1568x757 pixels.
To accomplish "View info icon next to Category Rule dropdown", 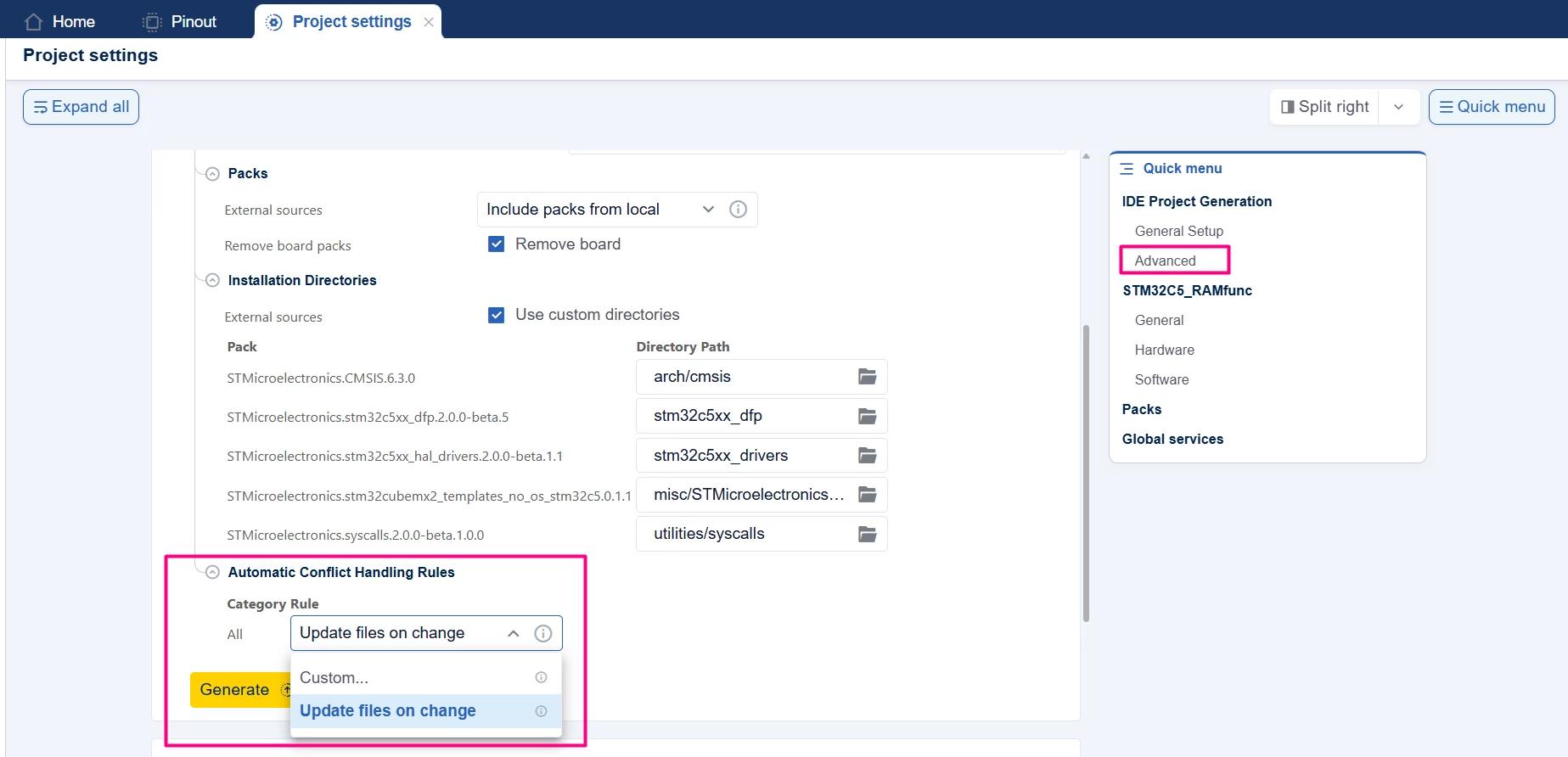I will 543,633.
